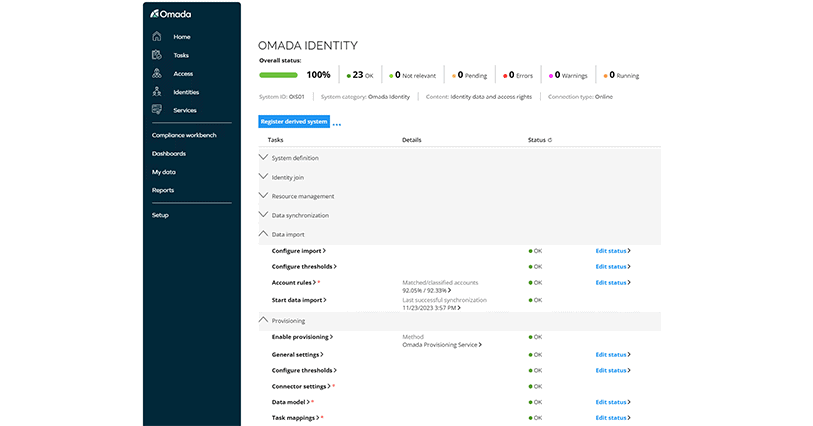The width and height of the screenshot is (813, 426).
Task: Click the 11/23/2023 3:57 PM synchronization link
Action: (x=431, y=308)
